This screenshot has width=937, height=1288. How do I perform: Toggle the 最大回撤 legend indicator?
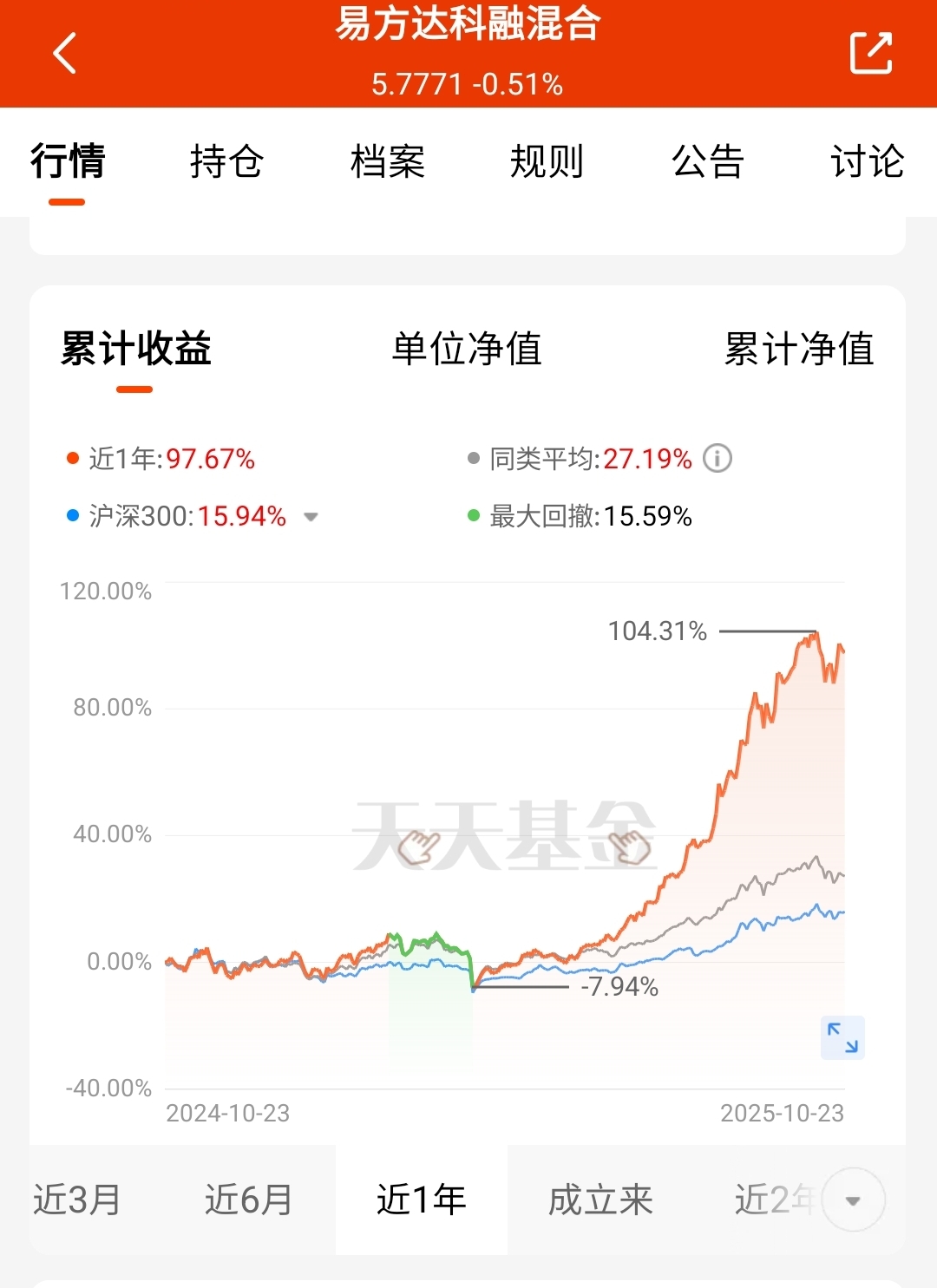click(x=580, y=517)
